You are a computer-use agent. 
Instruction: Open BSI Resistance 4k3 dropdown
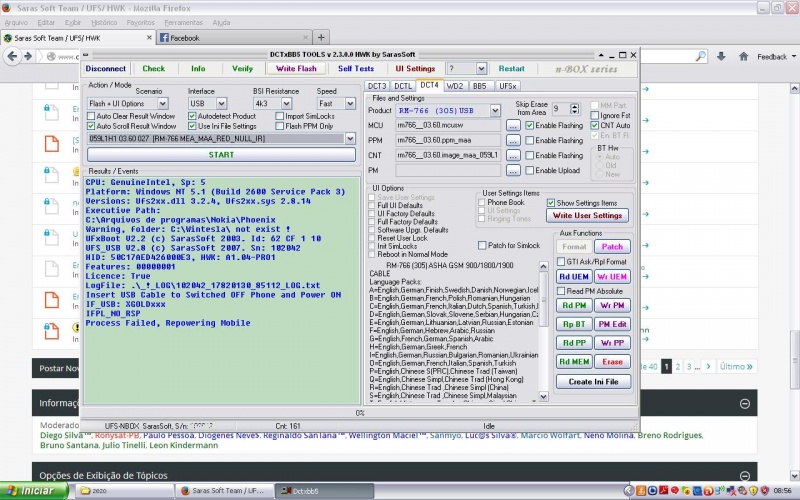[286, 104]
